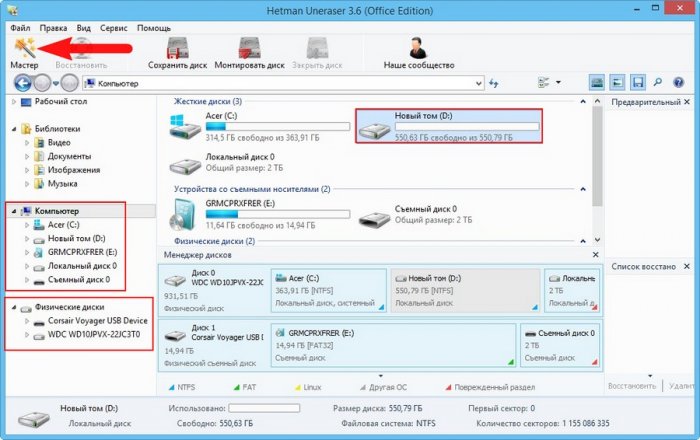The width and height of the screenshot is (700, 440).
Task: Select Новый том (D:) in the tree
Action: pyautogui.click(x=76, y=239)
